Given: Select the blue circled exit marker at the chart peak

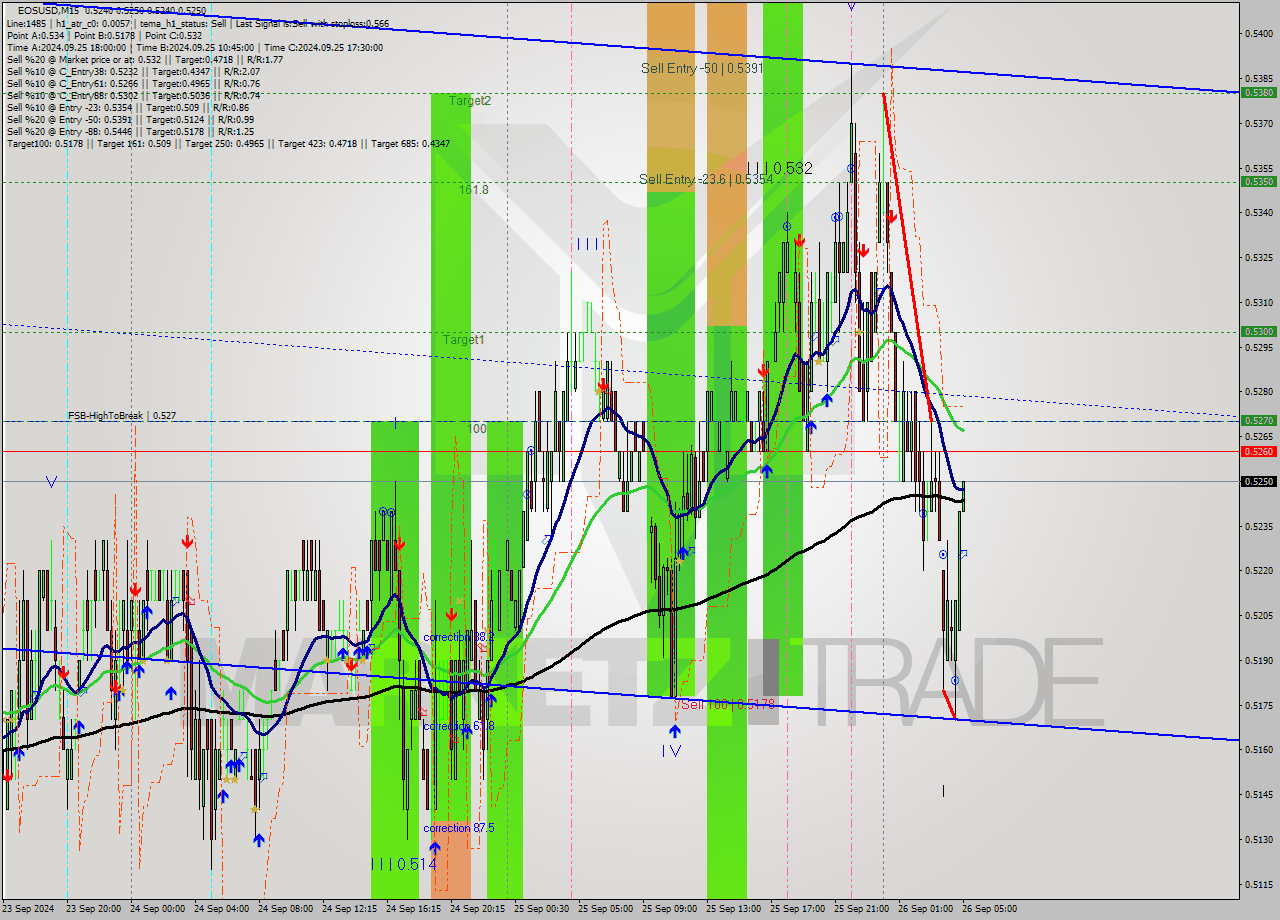Looking at the screenshot, I should [851, 168].
